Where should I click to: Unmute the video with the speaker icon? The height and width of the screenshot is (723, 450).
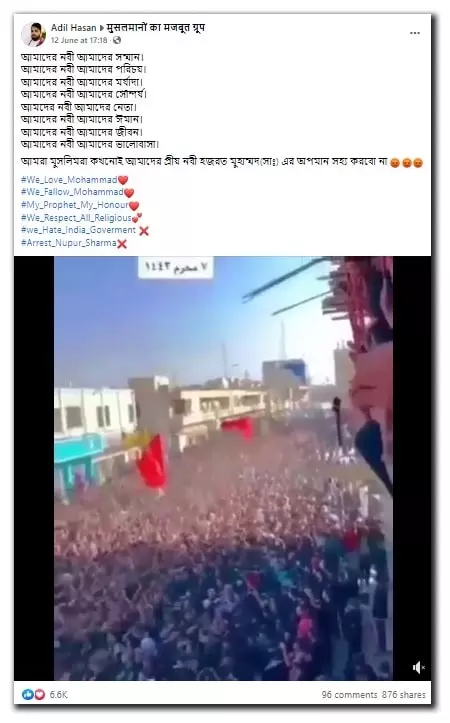point(418,667)
